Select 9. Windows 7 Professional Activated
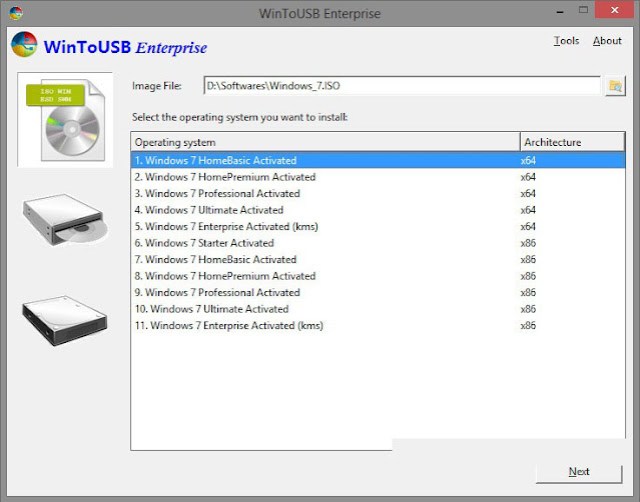 [378, 293]
